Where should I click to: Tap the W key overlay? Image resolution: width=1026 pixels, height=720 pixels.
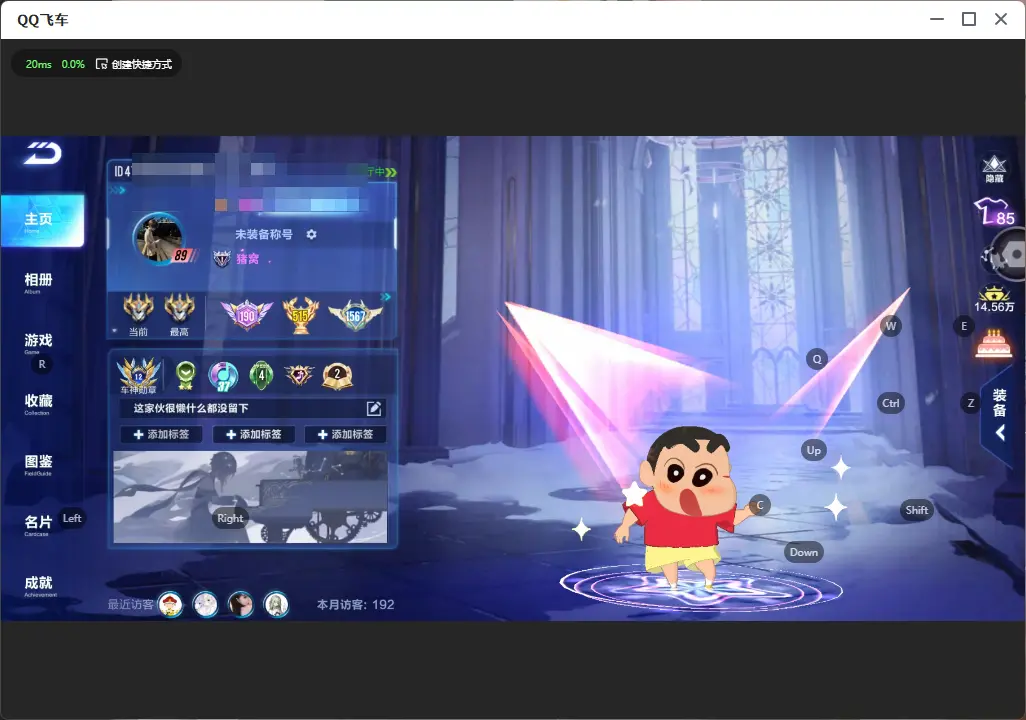891,326
